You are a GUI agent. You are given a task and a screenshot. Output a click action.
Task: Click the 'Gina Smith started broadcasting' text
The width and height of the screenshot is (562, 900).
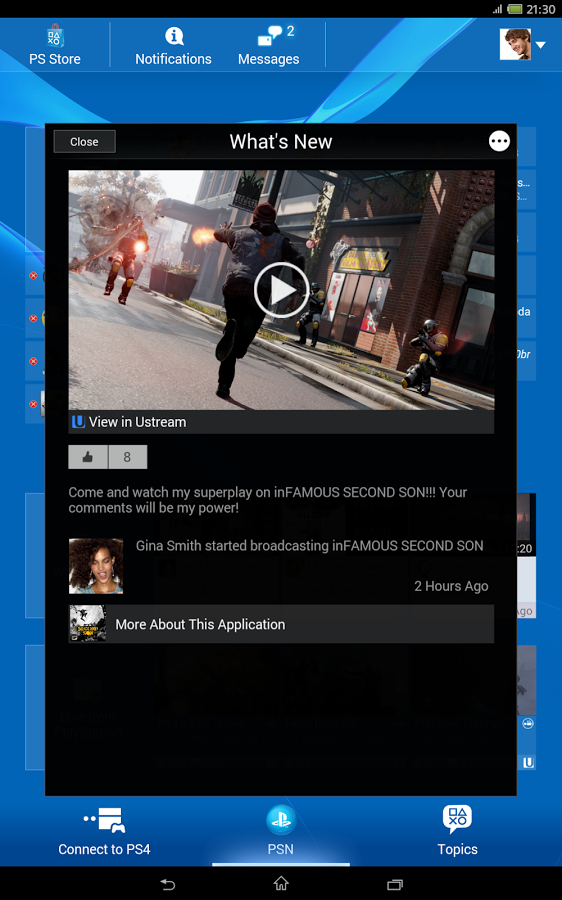click(x=309, y=546)
